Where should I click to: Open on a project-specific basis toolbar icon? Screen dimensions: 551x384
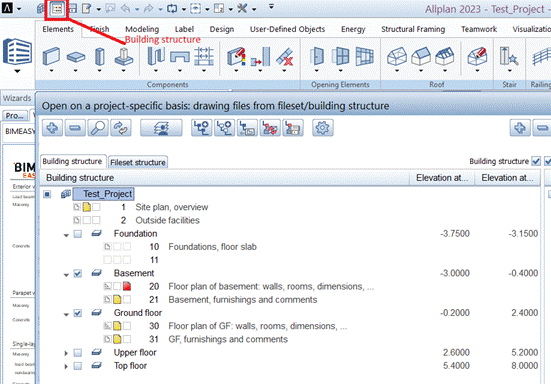(x=57, y=9)
